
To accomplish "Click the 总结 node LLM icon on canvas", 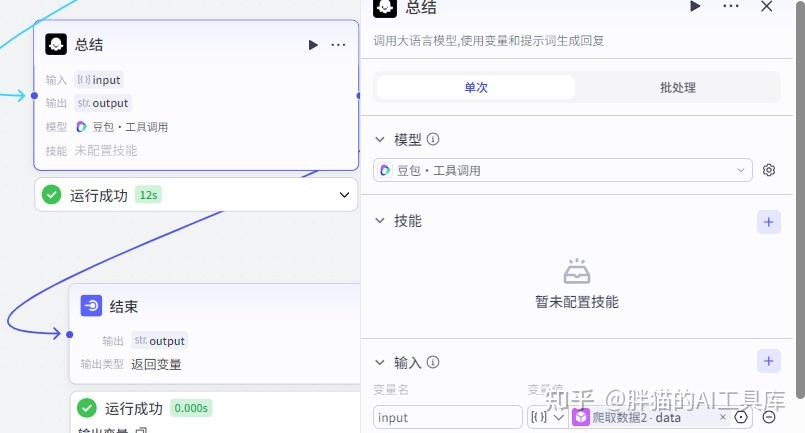I will [x=56, y=44].
